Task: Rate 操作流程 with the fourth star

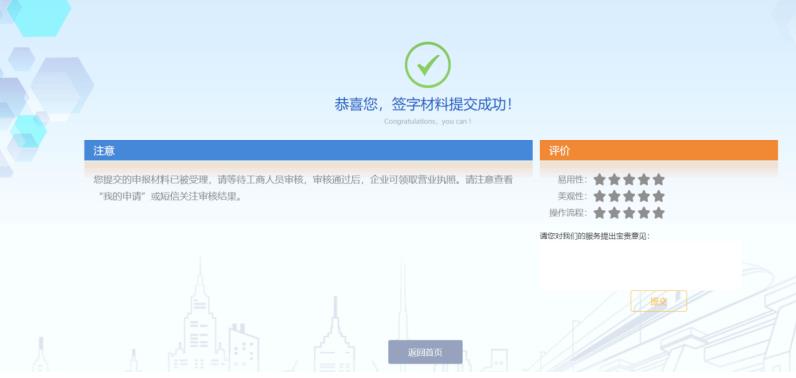Action: pos(644,213)
